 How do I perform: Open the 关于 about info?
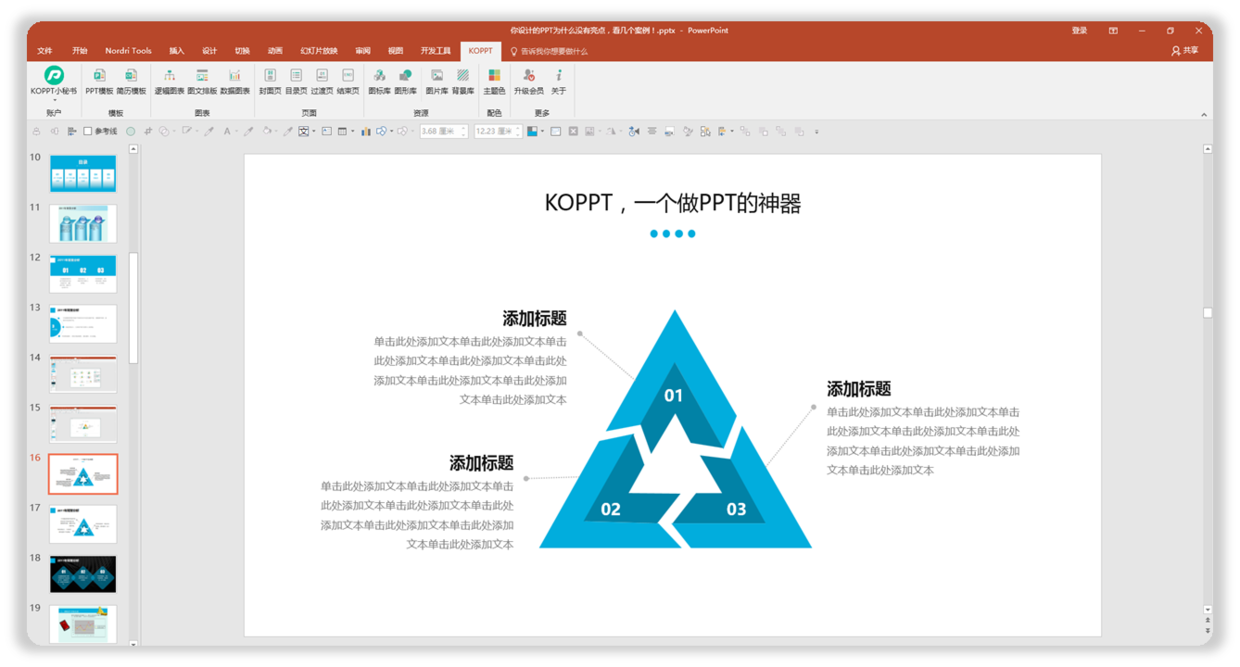pyautogui.click(x=559, y=82)
